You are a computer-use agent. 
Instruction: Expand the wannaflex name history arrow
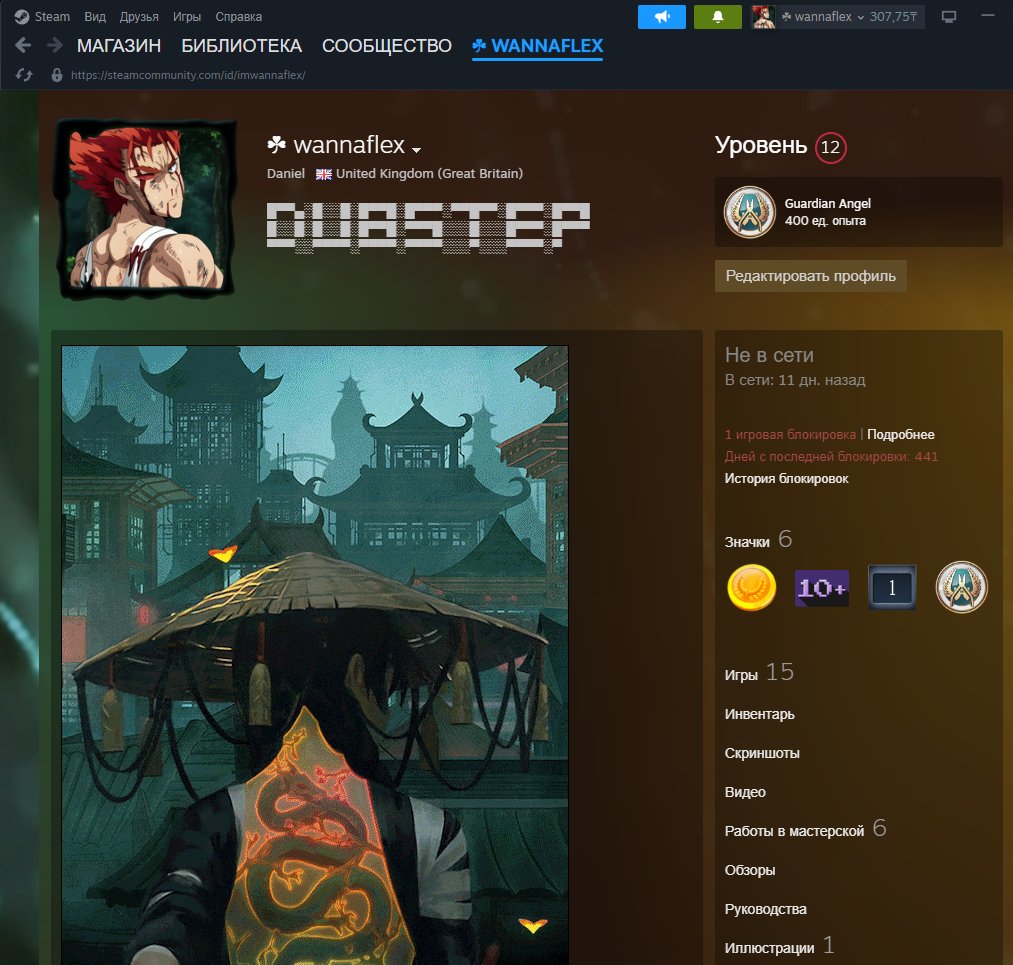[x=417, y=149]
